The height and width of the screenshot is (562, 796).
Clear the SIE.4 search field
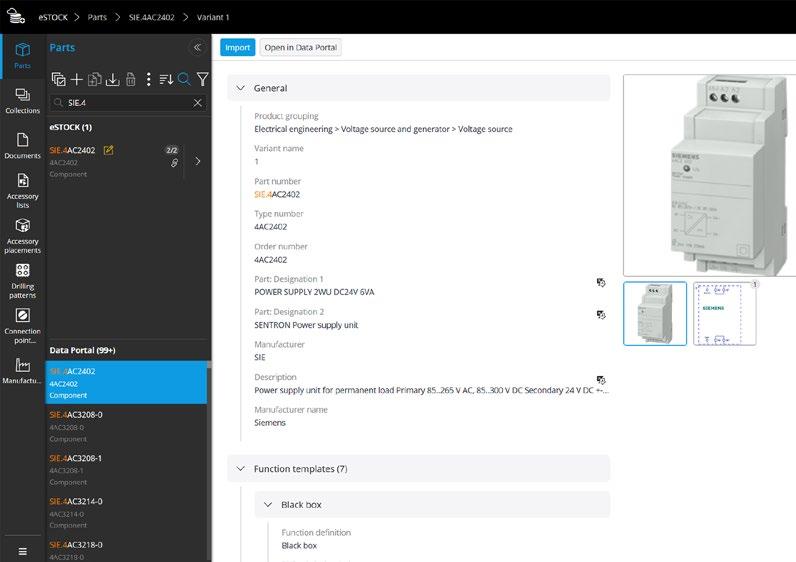(x=197, y=103)
